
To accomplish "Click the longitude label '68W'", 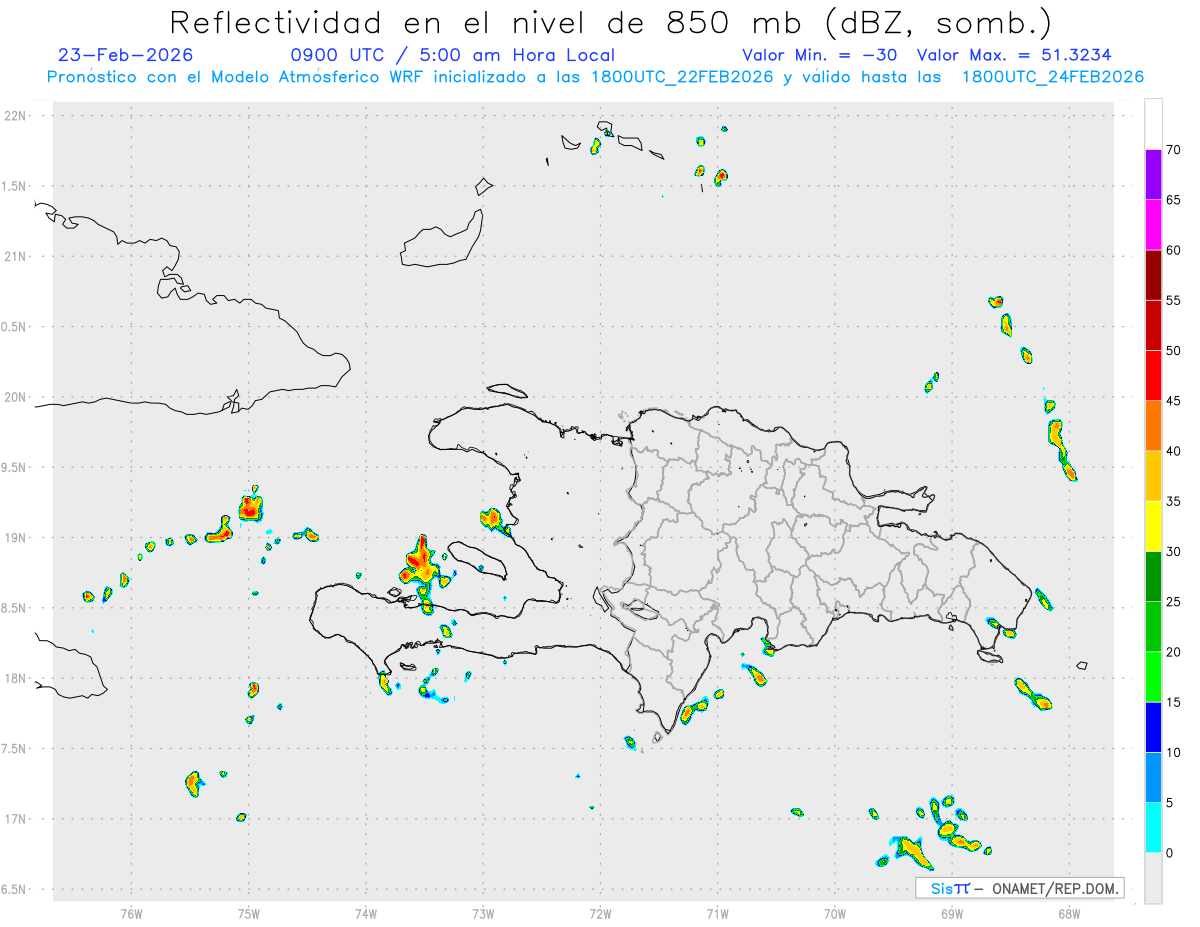I will coord(1069,913).
